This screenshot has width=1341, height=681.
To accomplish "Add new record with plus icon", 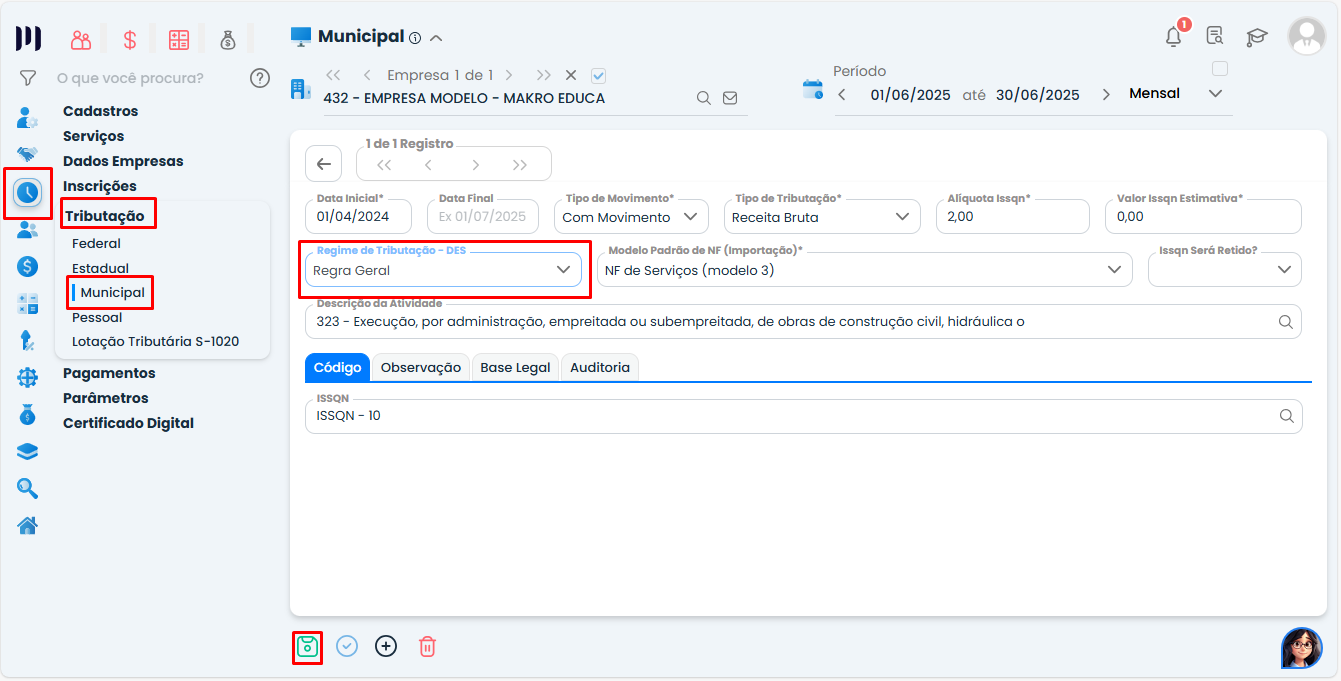I will click(386, 646).
